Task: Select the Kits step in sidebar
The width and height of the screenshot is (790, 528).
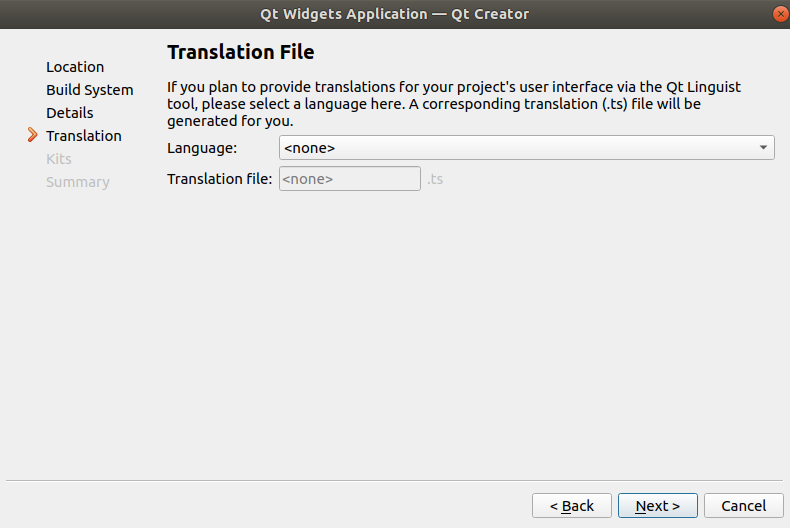Action: [x=58, y=159]
